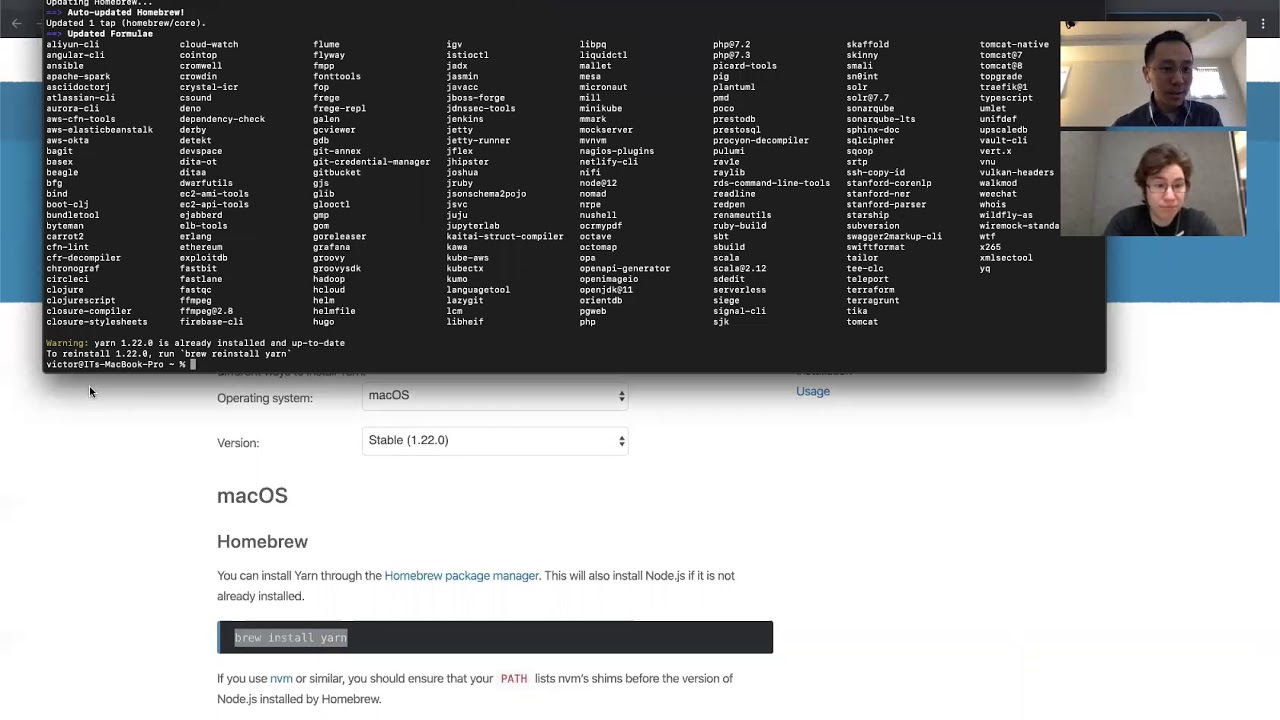Click 'skaffold' in the formulae list
Viewport: 1280px width, 720px height.
tap(867, 45)
